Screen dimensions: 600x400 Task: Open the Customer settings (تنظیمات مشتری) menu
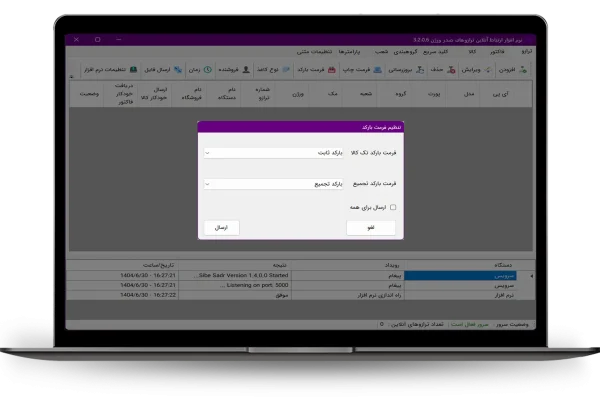click(x=310, y=51)
